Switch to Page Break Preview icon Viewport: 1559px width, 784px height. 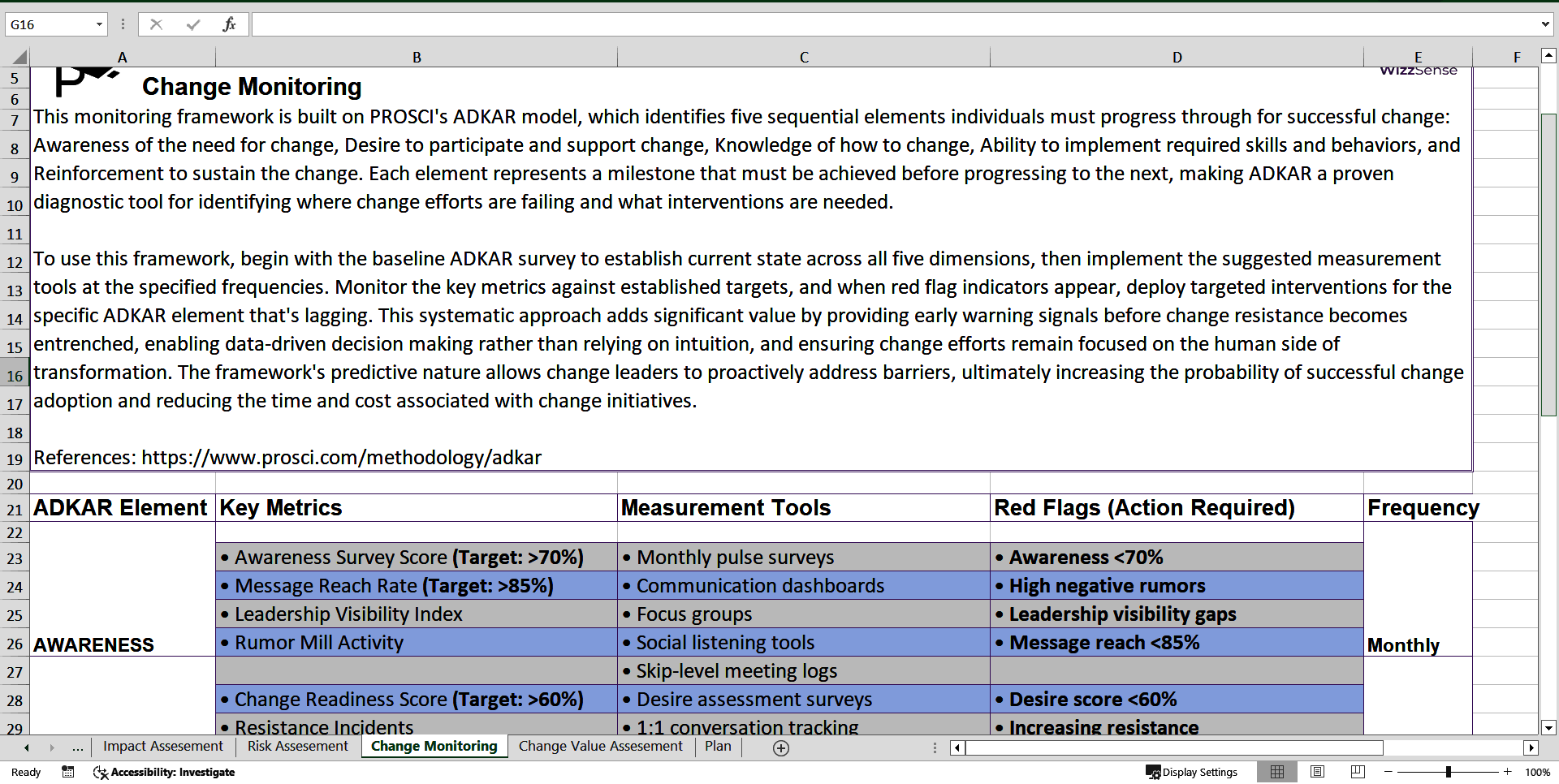click(x=1358, y=772)
